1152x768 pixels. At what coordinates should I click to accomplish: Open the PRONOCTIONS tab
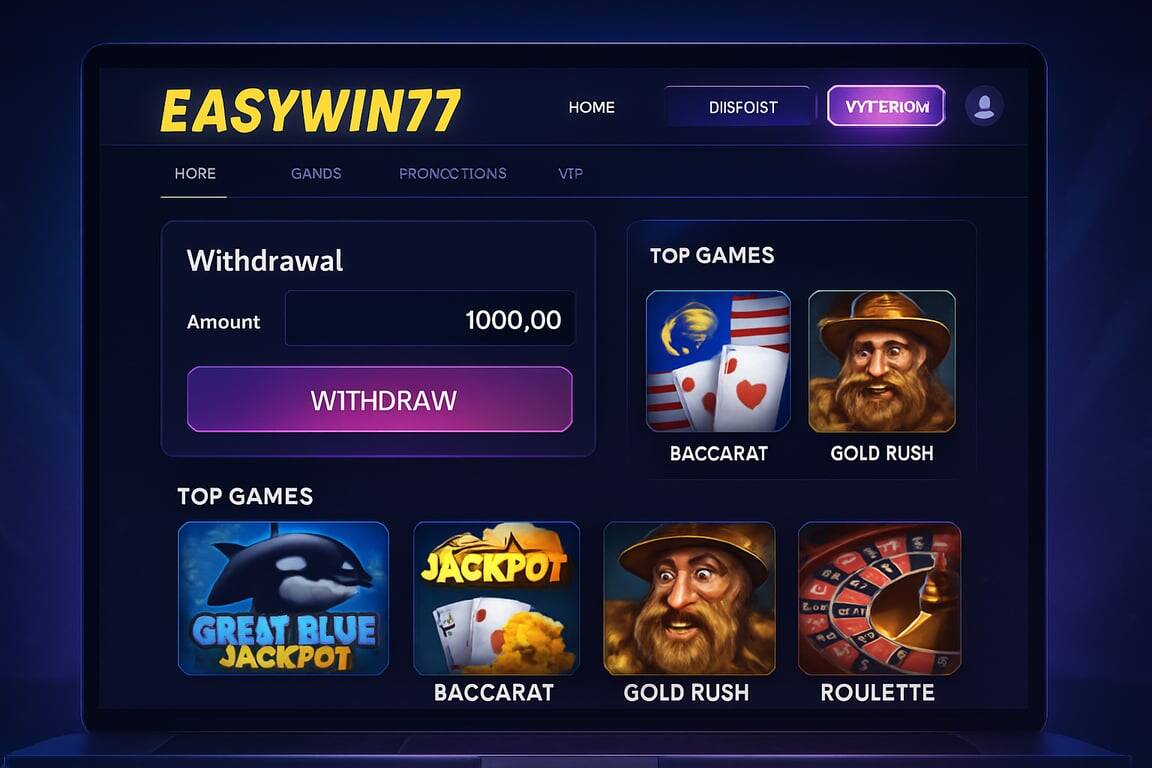pos(453,173)
